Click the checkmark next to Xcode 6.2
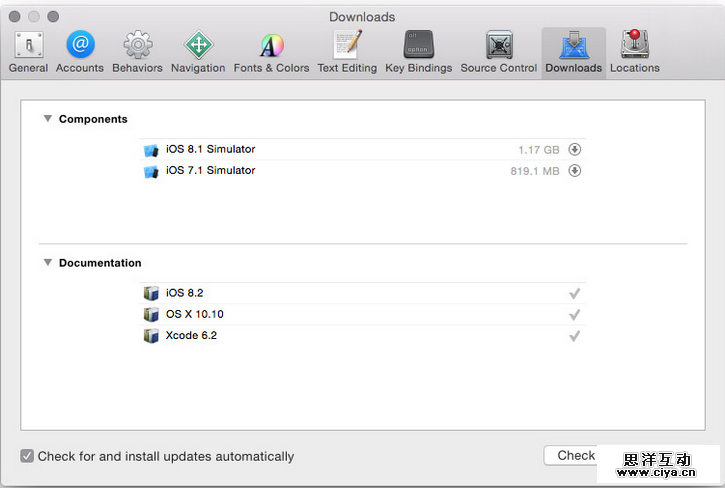The image size is (725, 488). pos(575,336)
